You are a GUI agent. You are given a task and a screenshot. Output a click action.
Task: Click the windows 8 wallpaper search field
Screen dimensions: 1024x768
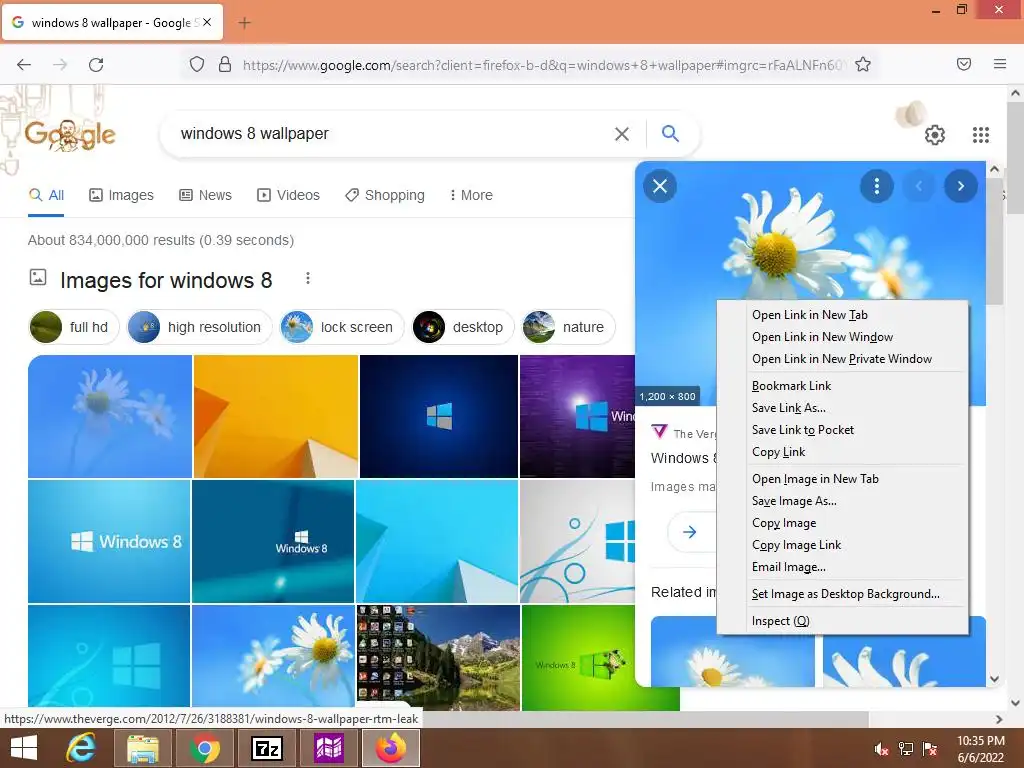(392, 134)
